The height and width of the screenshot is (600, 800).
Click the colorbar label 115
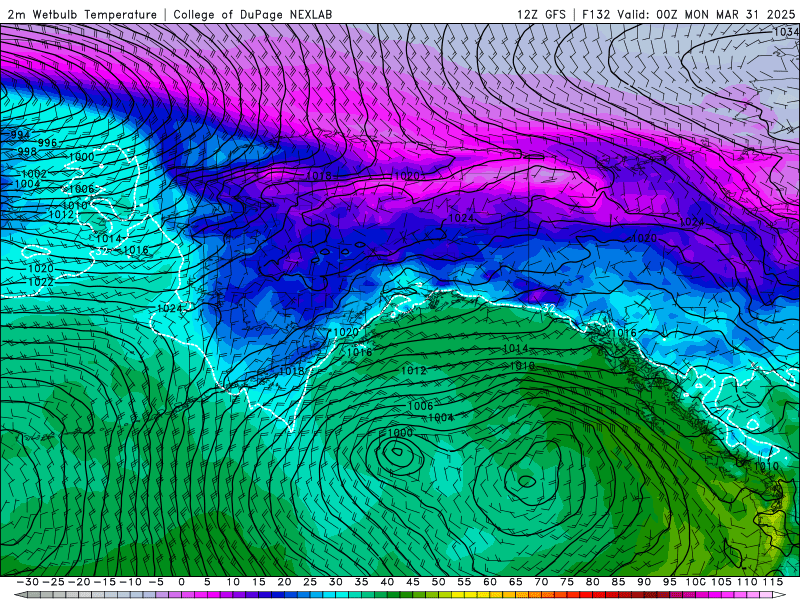pyautogui.click(x=772, y=582)
